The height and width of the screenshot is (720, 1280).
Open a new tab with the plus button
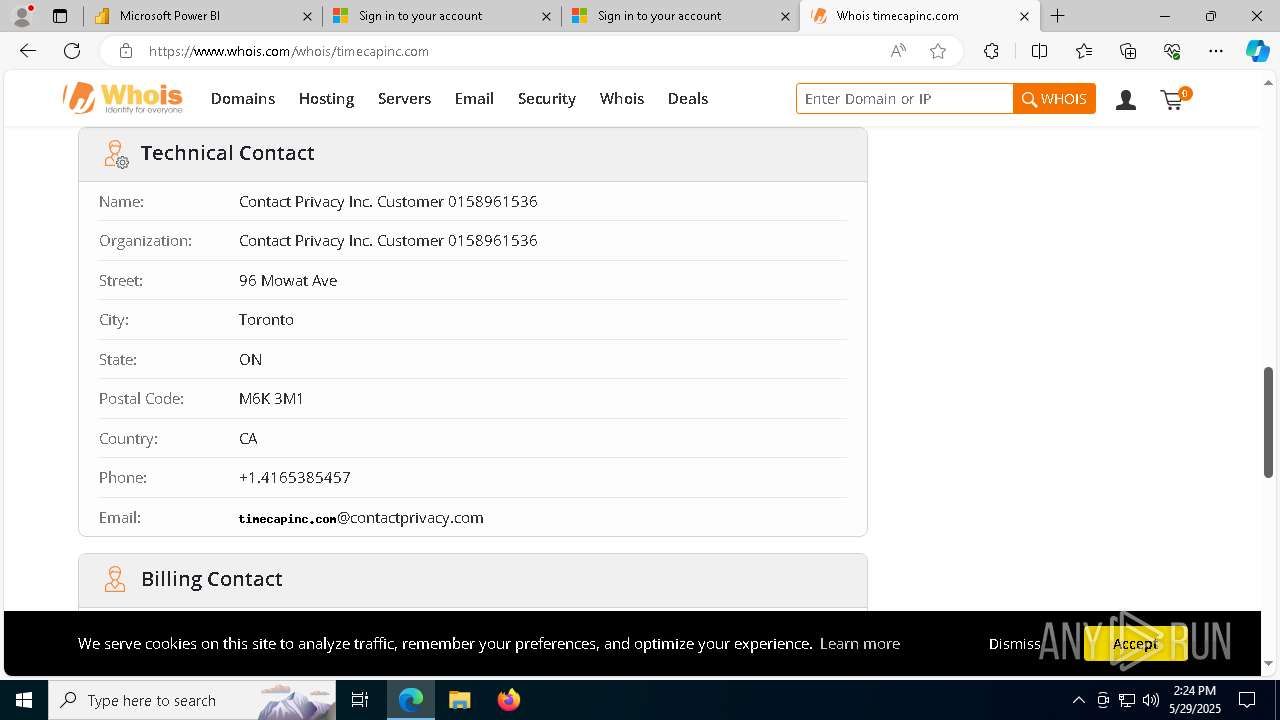[1057, 16]
